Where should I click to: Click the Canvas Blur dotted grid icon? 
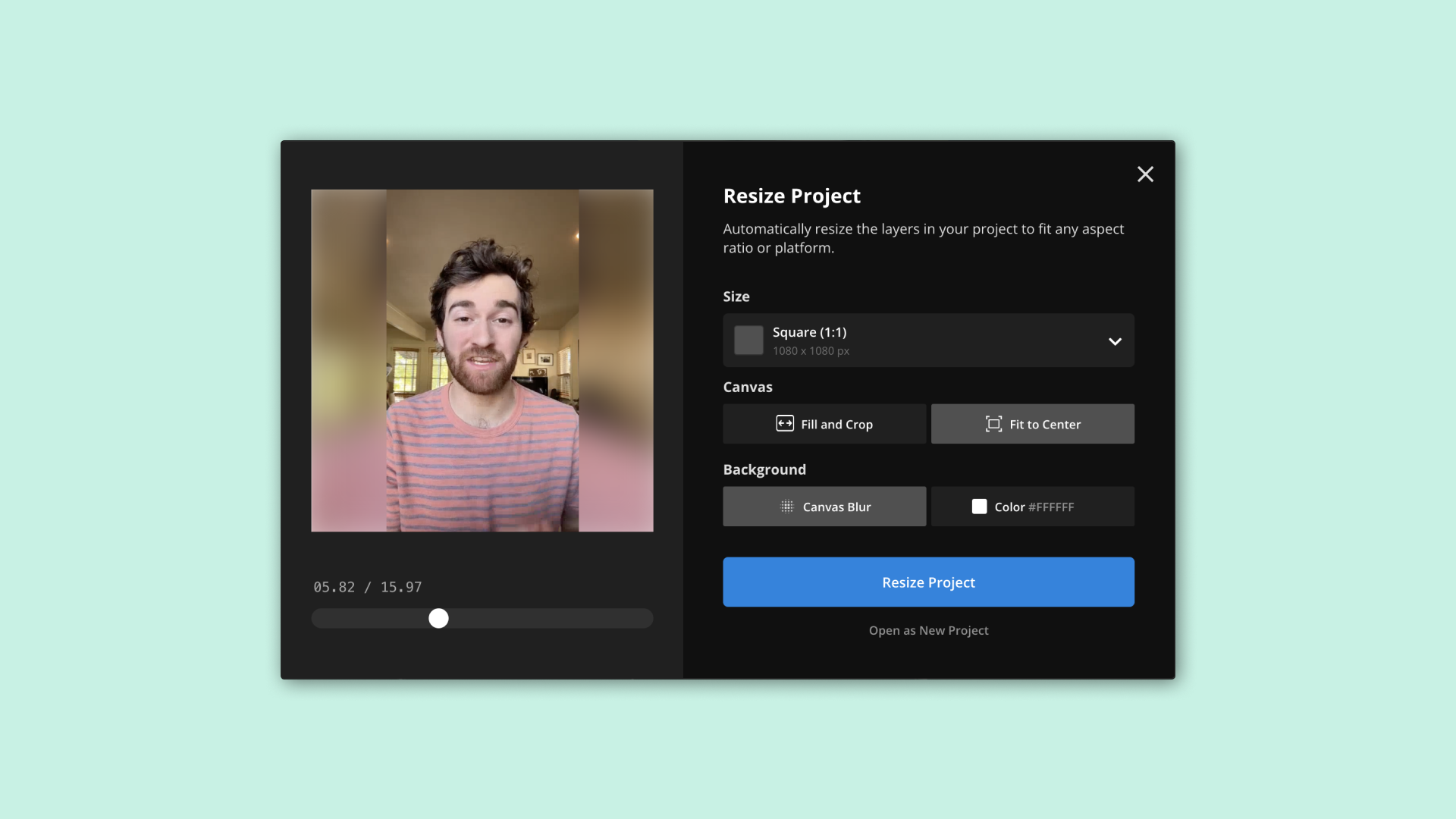point(787,507)
